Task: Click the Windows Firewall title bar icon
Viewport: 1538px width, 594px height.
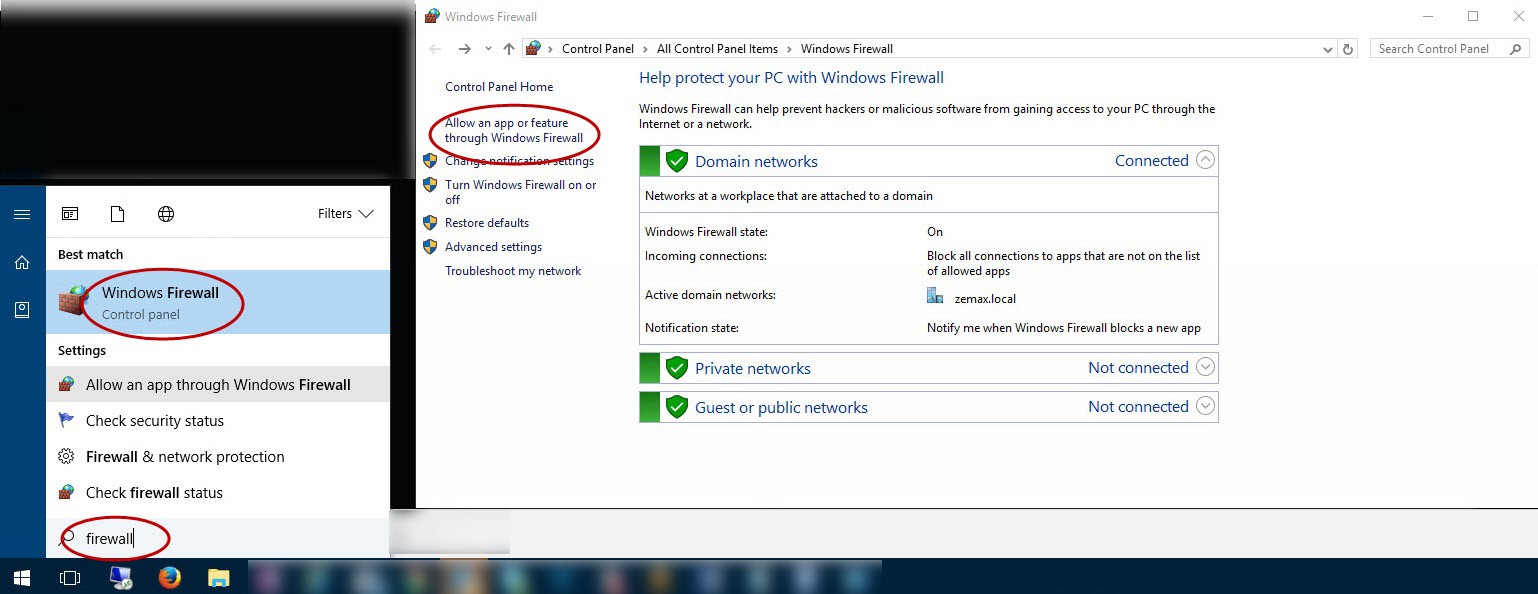Action: click(432, 16)
